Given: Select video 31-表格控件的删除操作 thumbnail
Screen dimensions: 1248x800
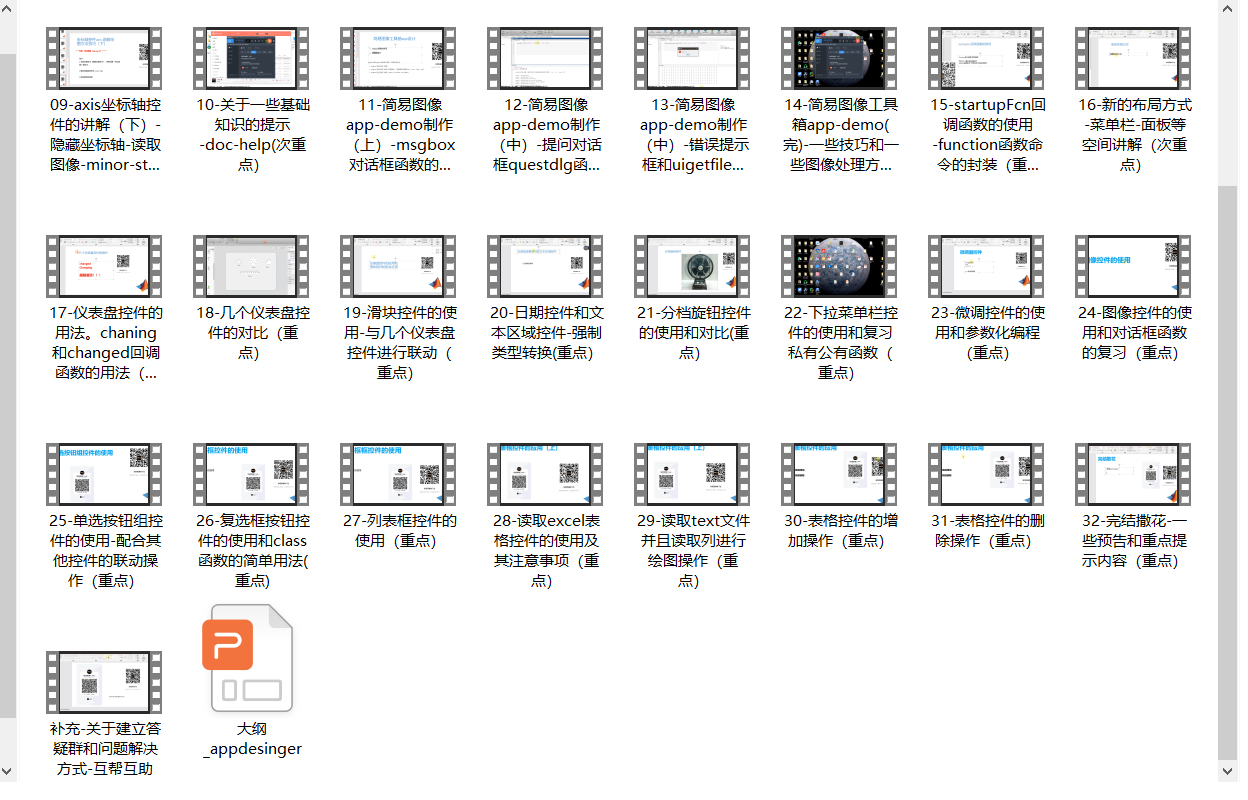Looking at the screenshot, I should pos(986,474).
